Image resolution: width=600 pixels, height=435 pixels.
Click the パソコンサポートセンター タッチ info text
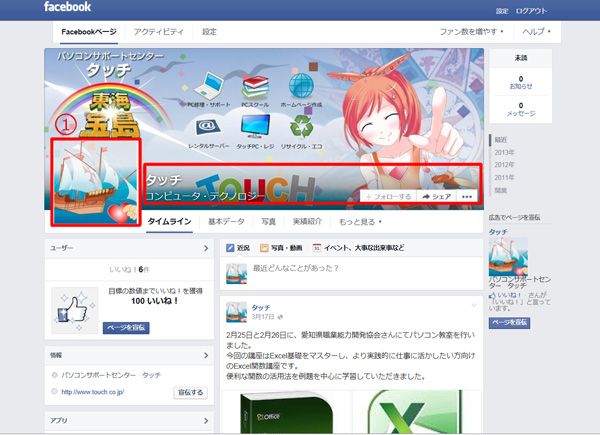pyautogui.click(x=111, y=375)
